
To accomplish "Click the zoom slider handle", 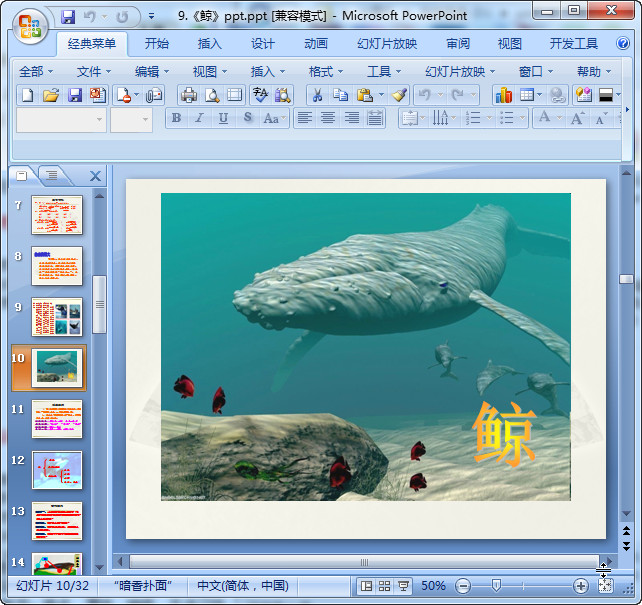I will click(496, 586).
